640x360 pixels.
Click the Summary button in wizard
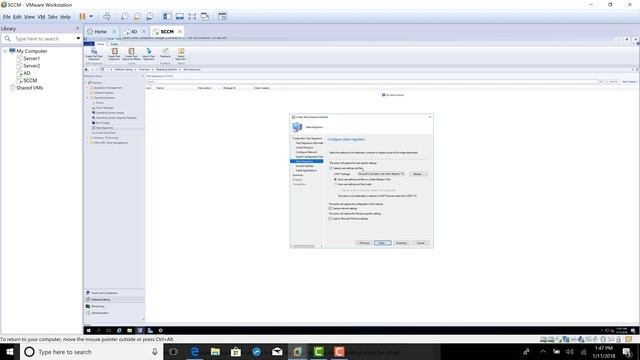[401, 243]
